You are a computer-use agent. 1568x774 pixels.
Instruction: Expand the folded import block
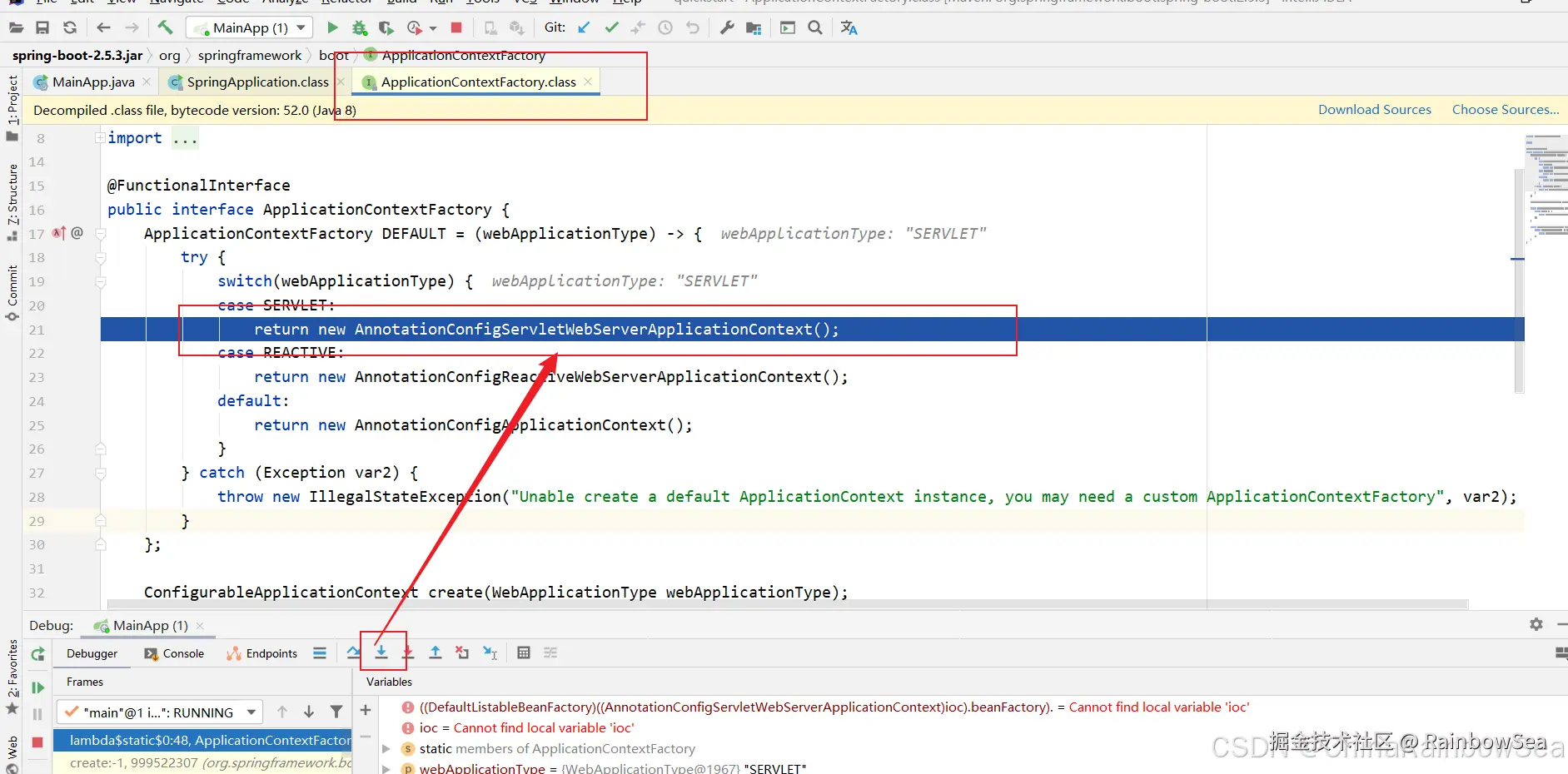100,138
